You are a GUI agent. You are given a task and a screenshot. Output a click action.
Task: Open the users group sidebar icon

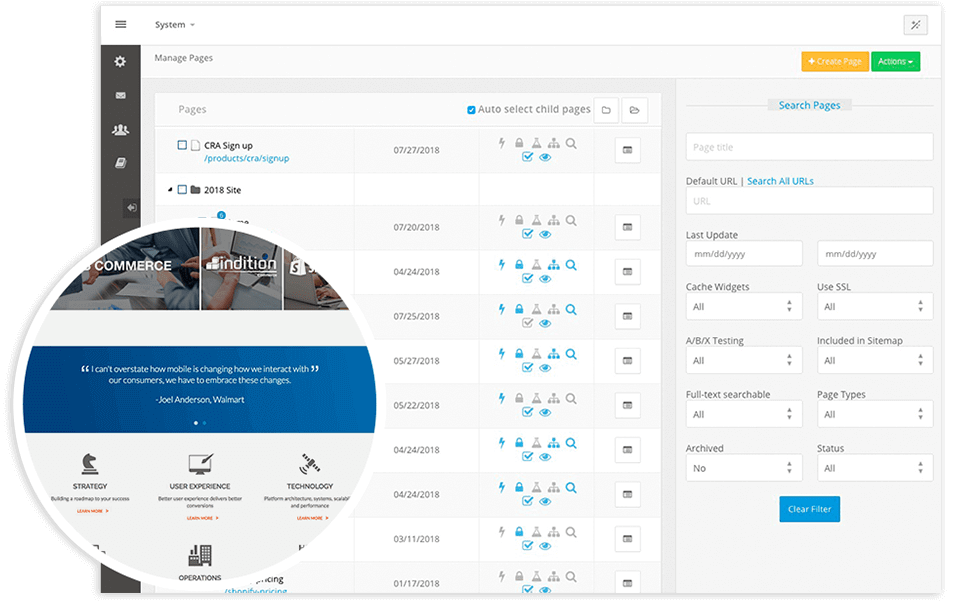click(x=121, y=130)
